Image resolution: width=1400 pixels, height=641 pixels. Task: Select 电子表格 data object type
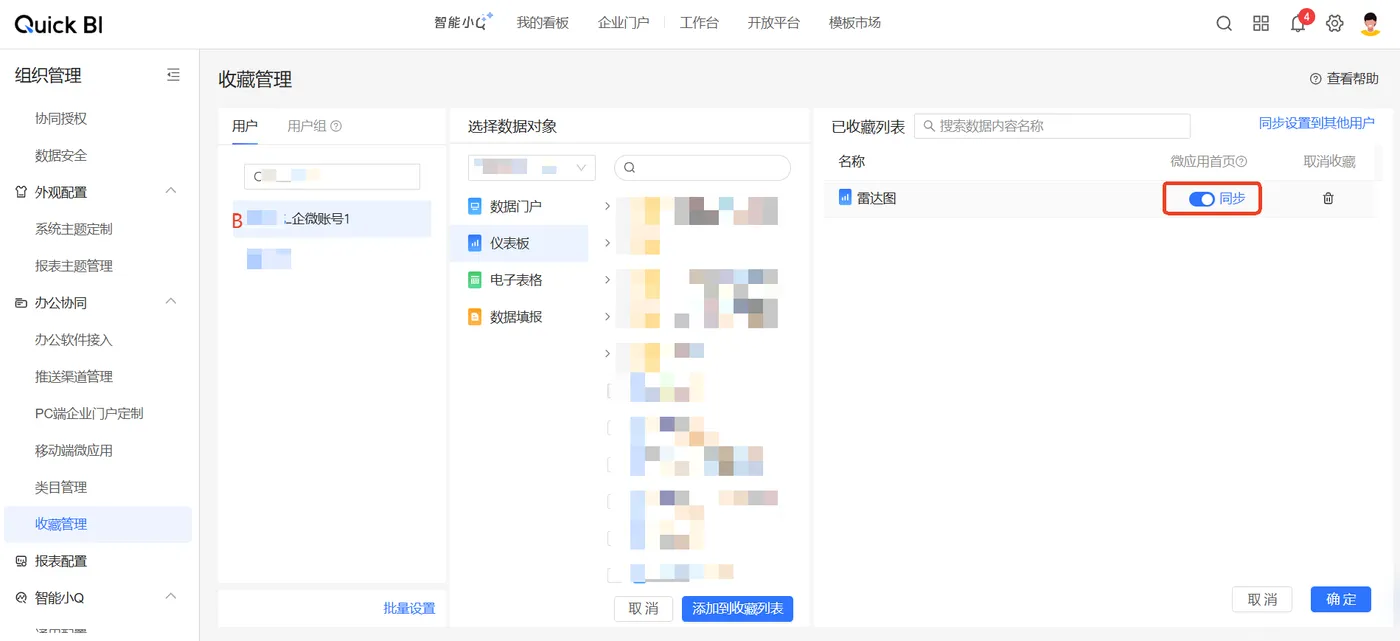tap(516, 280)
